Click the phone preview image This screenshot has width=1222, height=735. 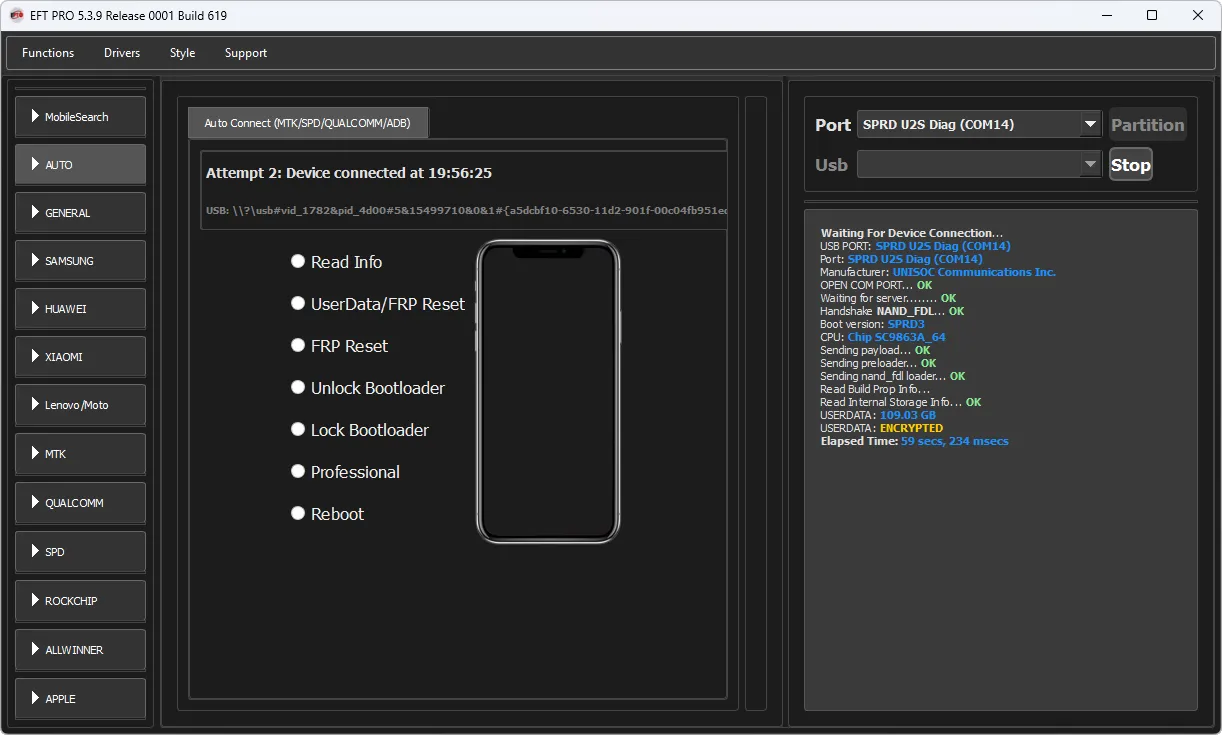(548, 392)
